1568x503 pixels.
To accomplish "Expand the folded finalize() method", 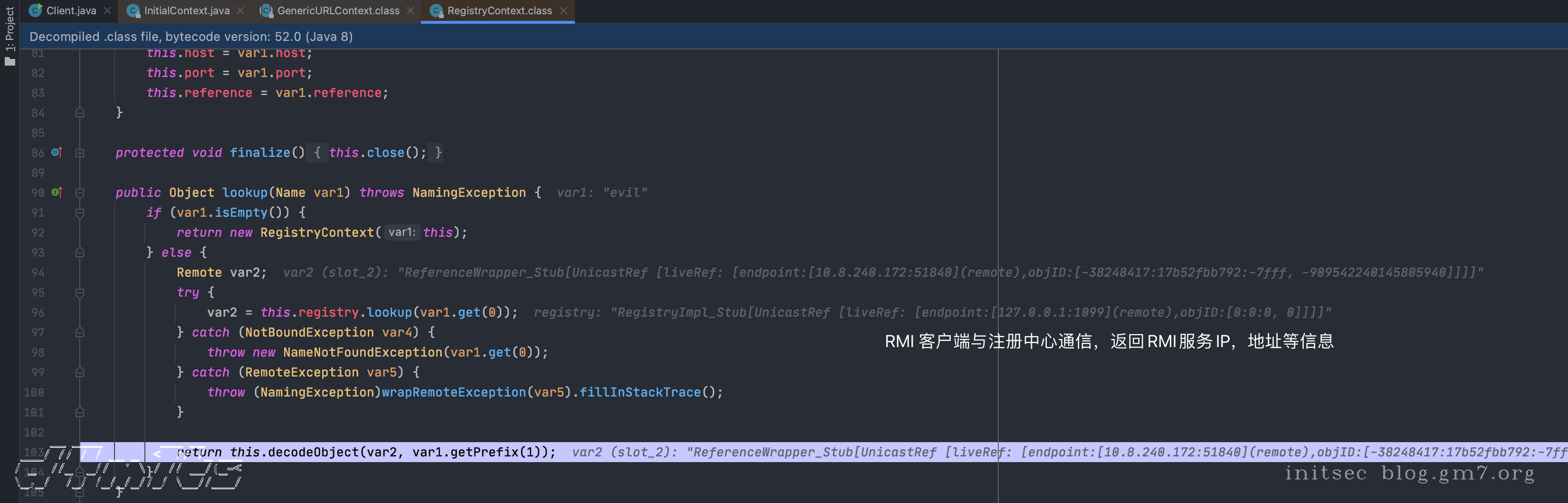I will click(80, 153).
